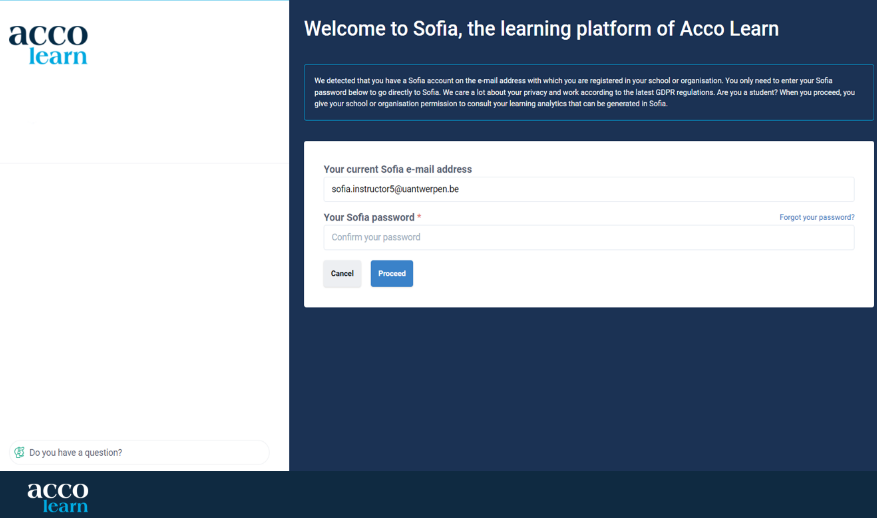
Task: Click the Acco Learn footer logo
Action: (58, 497)
